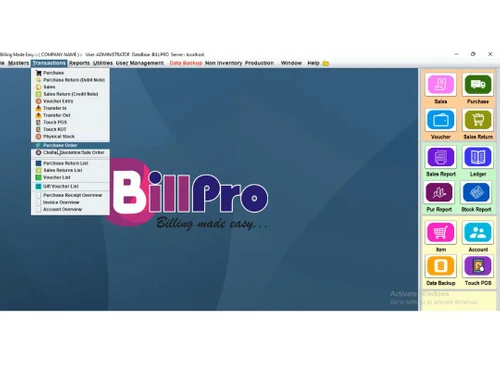Open the Item cart shortcut icon
Image resolution: width=500 pixels, height=375 pixels.
pos(441,232)
